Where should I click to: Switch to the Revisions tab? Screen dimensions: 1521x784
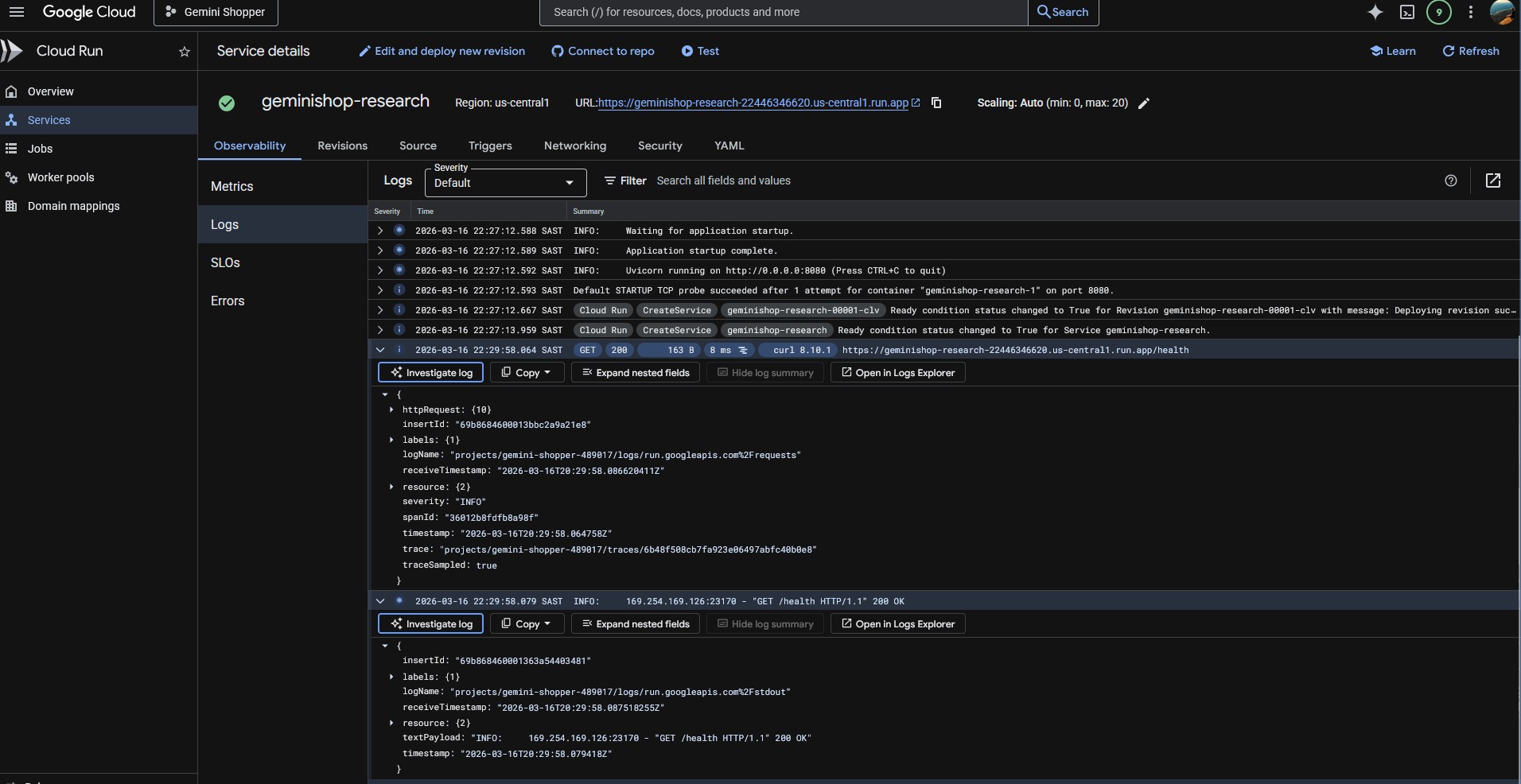(x=342, y=146)
